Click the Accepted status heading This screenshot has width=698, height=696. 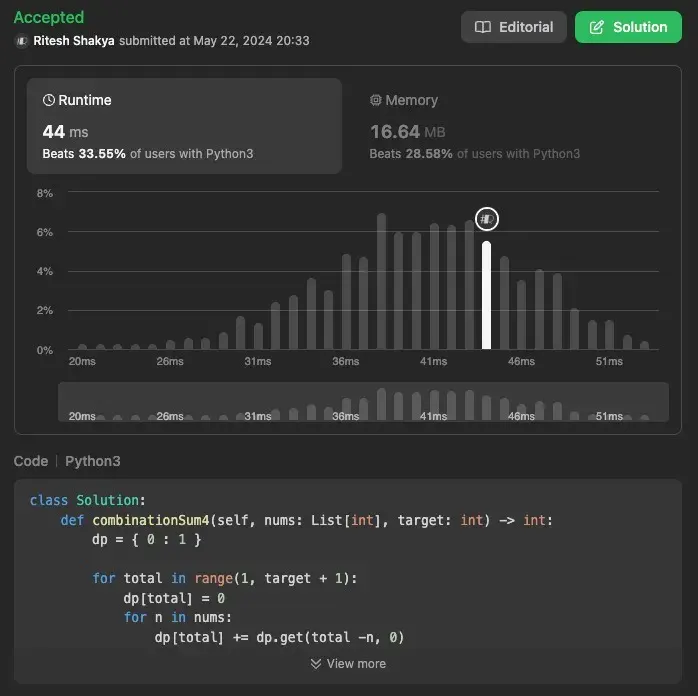point(49,17)
